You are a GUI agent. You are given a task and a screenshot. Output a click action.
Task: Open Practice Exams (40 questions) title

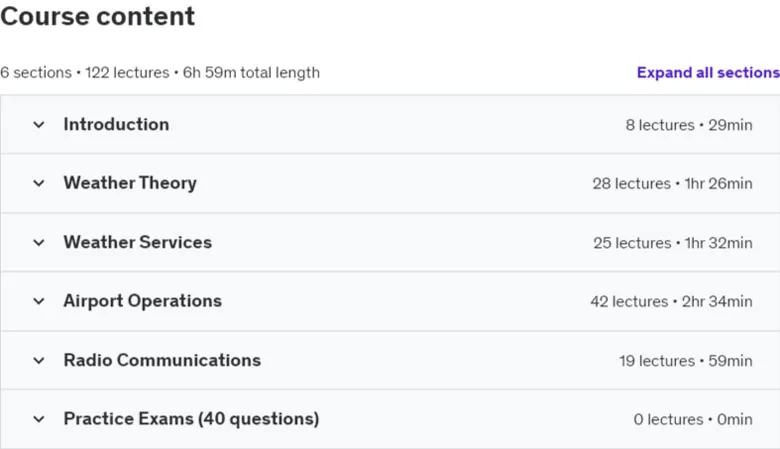pyautogui.click(x=192, y=419)
